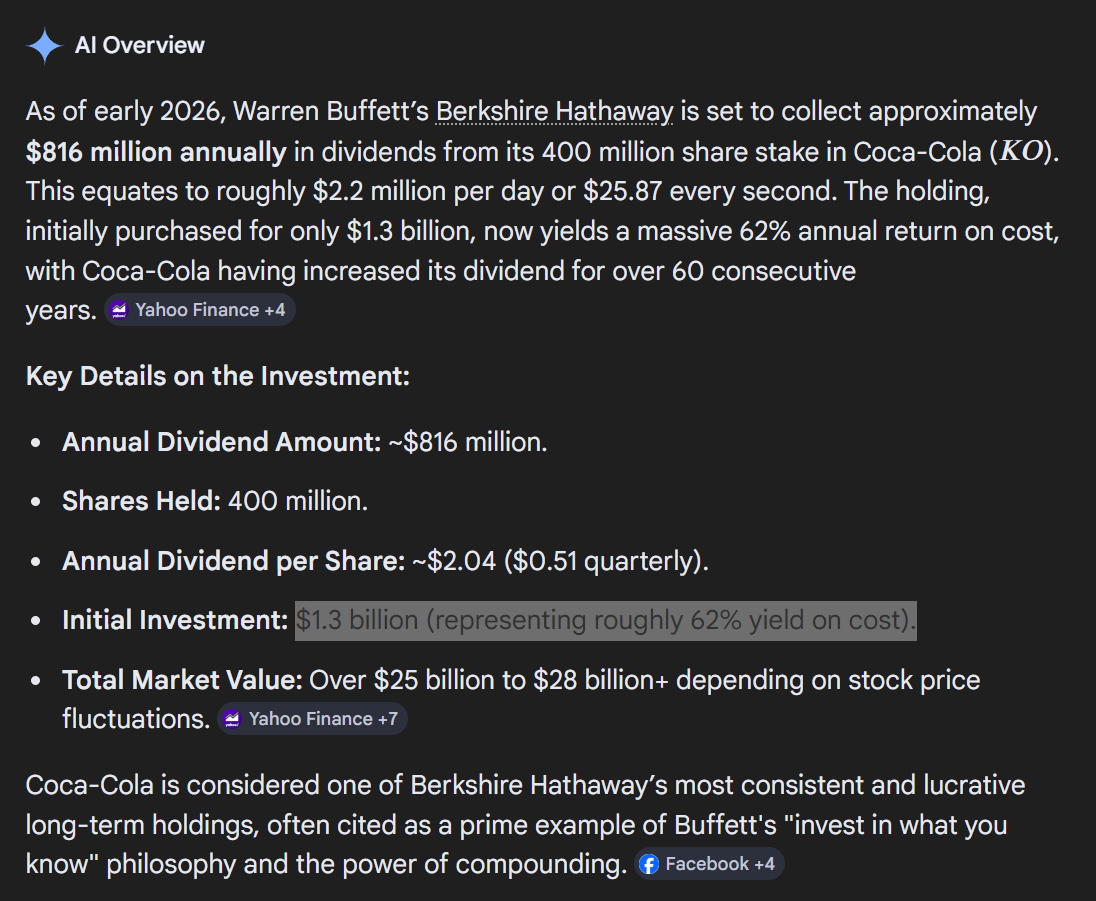Click the KO ticker symbol
The image size is (1096, 901).
1021,152
